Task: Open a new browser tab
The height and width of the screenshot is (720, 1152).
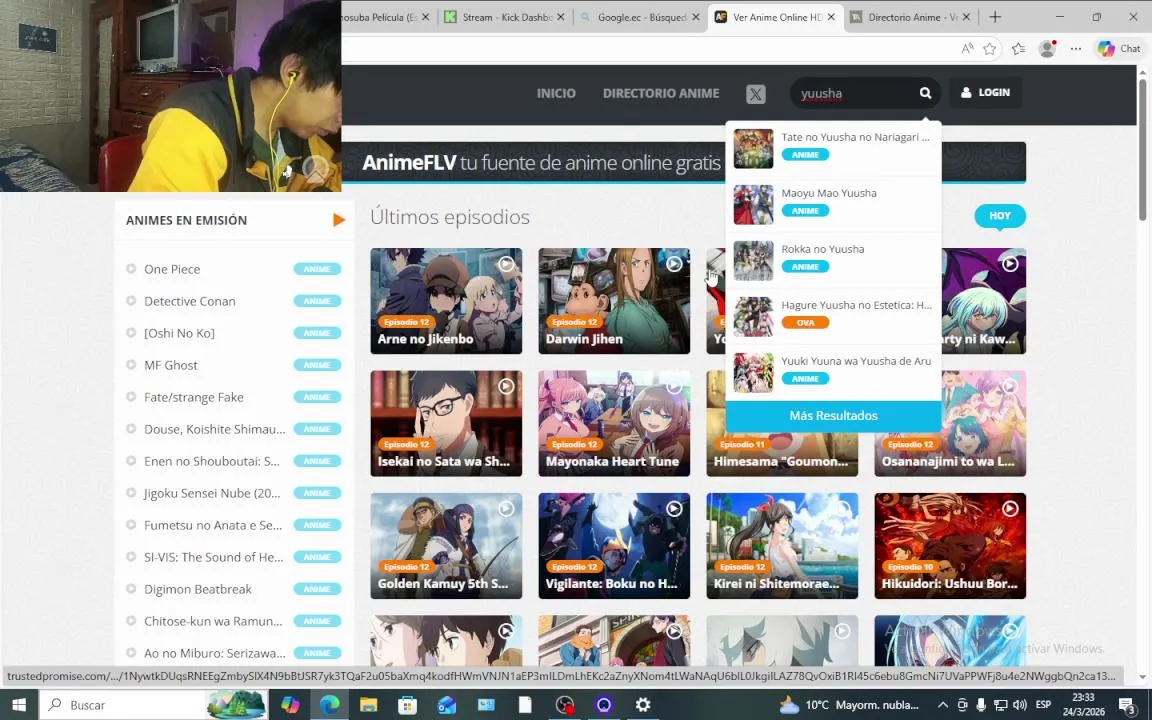Action: point(995,17)
